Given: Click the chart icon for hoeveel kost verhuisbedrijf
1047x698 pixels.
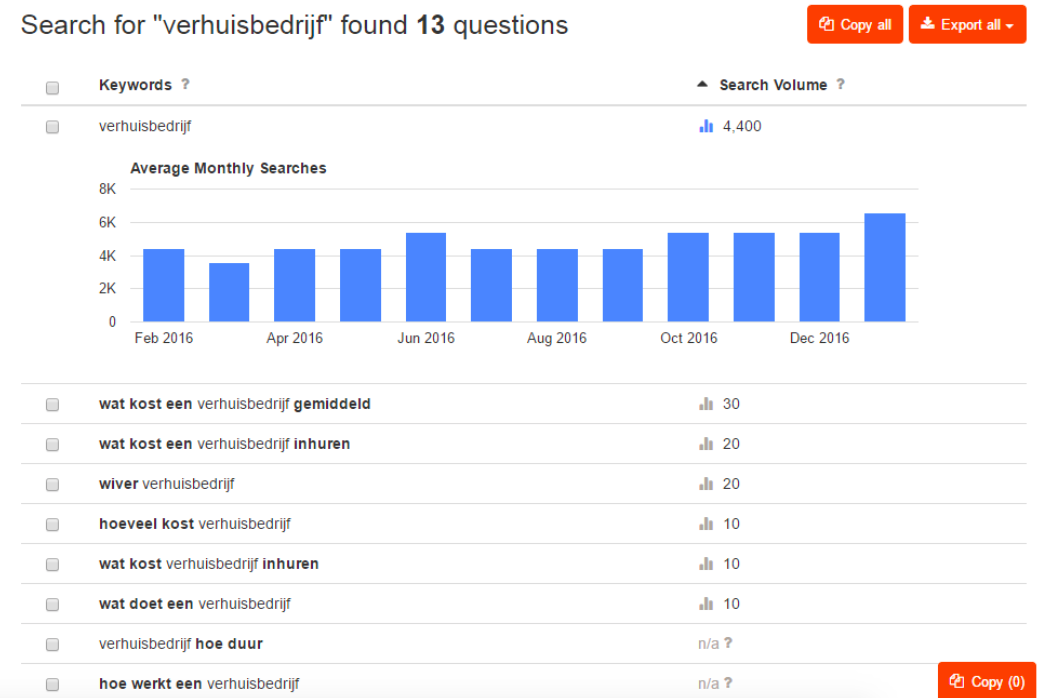Looking at the screenshot, I should pos(706,524).
